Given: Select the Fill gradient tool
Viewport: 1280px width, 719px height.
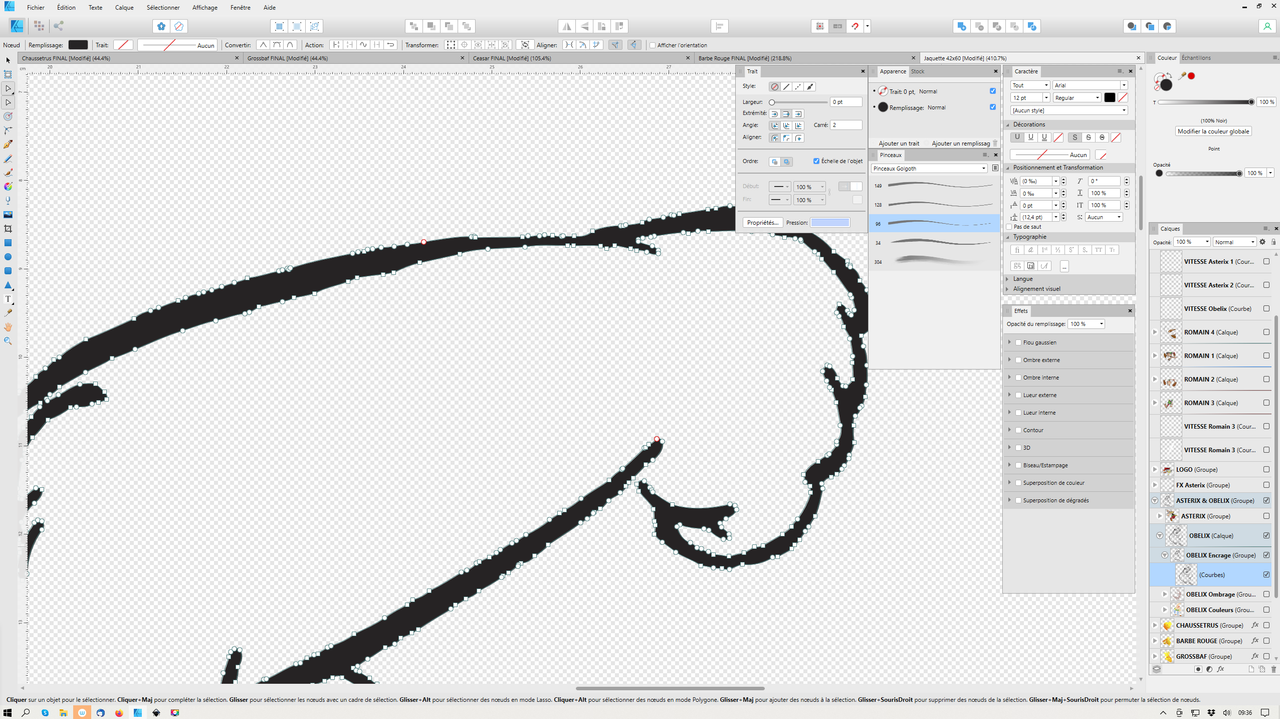Looking at the screenshot, I should click(8, 186).
